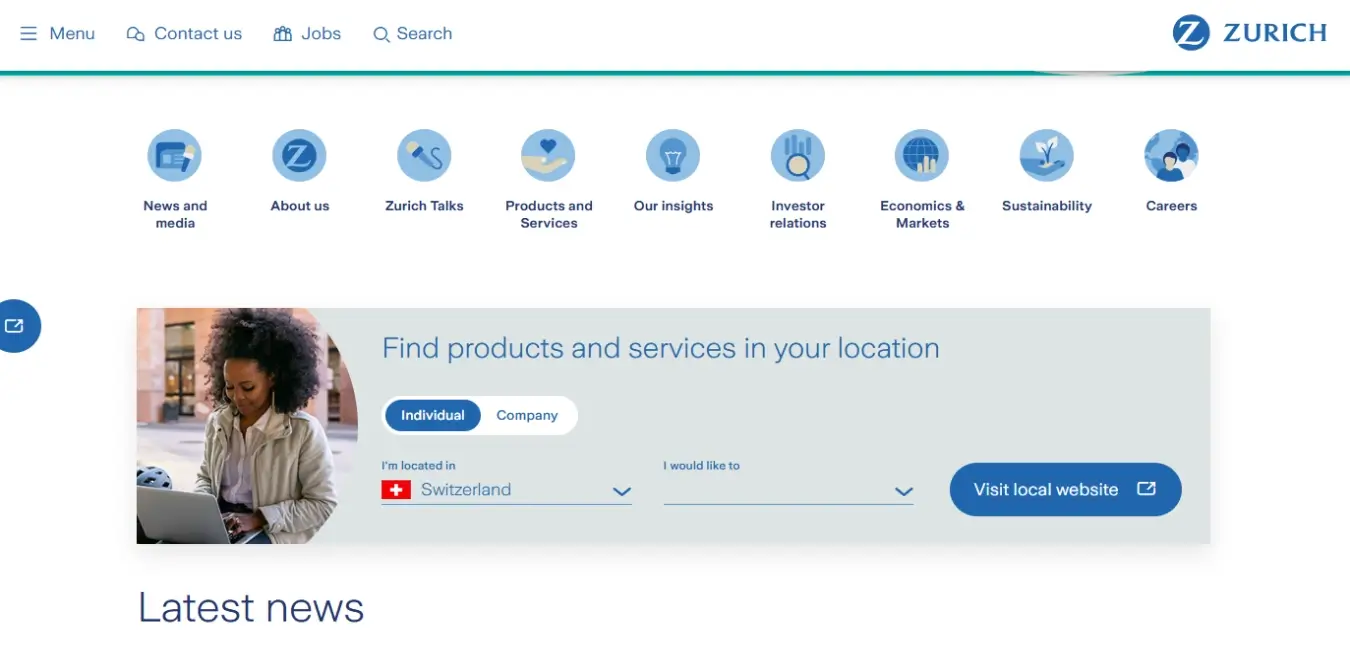Open the News and media icon
The image size is (1350, 654).
[175, 156]
